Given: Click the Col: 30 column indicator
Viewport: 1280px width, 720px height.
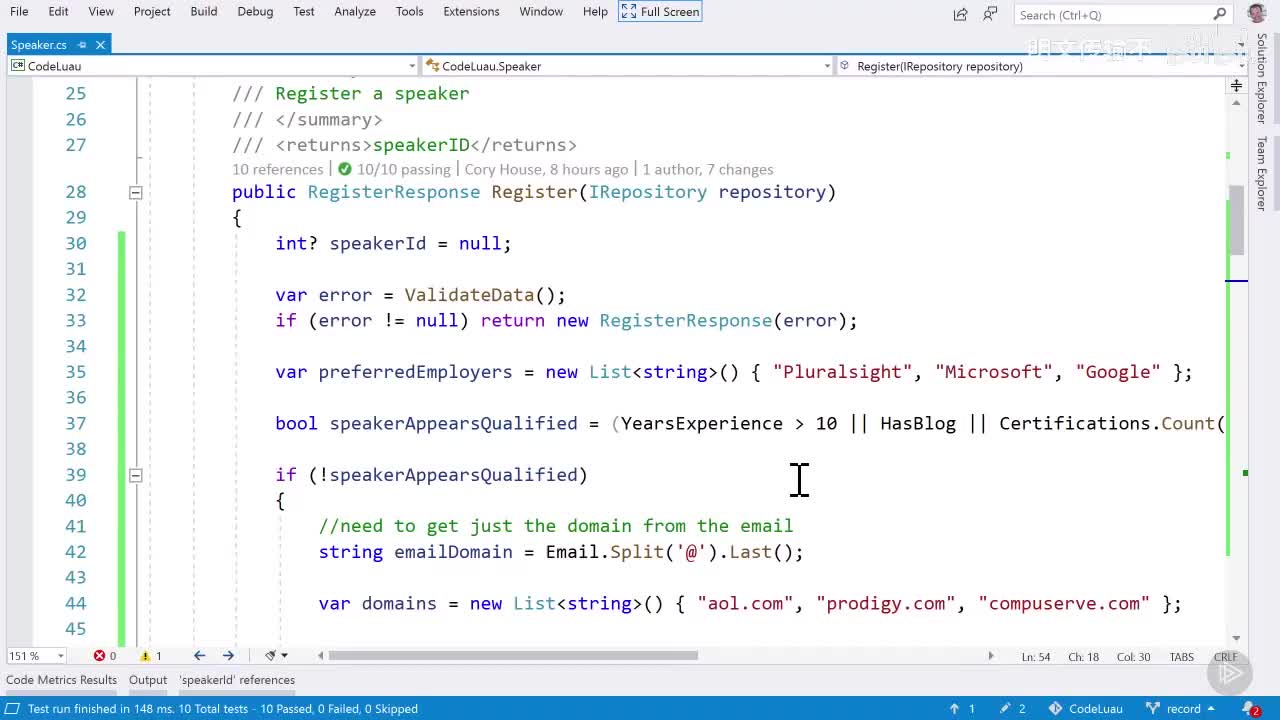Looking at the screenshot, I should [1133, 657].
